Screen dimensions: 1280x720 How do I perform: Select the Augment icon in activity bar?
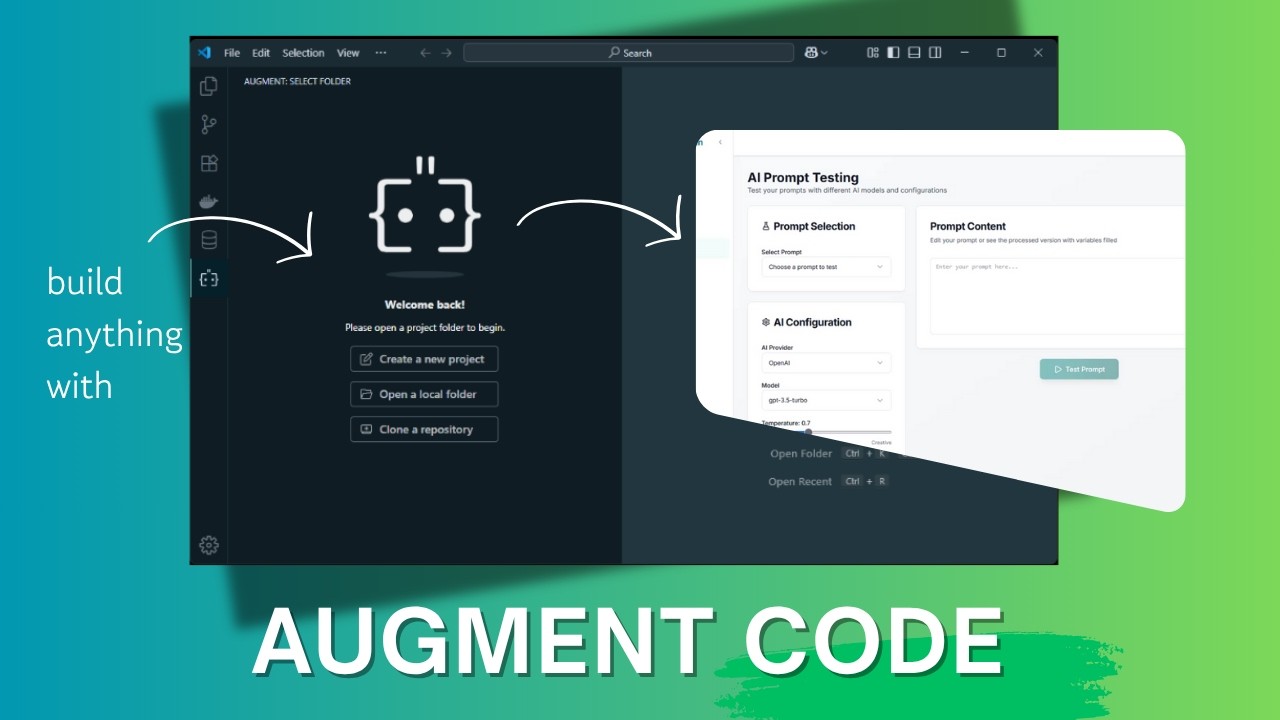point(209,279)
